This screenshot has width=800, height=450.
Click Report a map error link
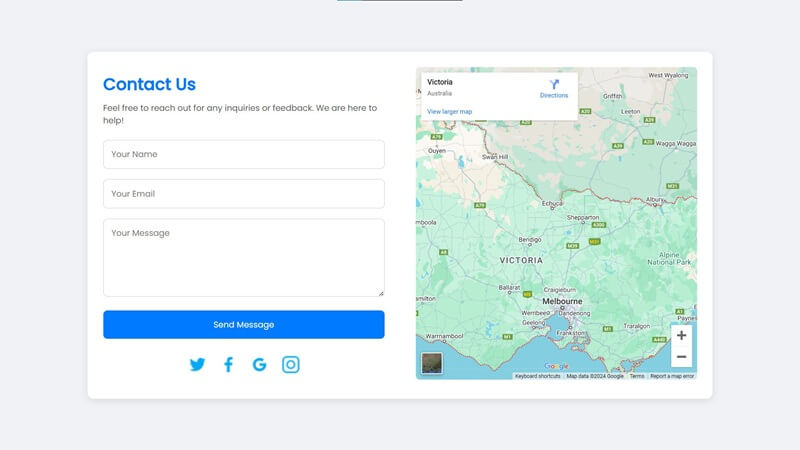click(x=672, y=376)
